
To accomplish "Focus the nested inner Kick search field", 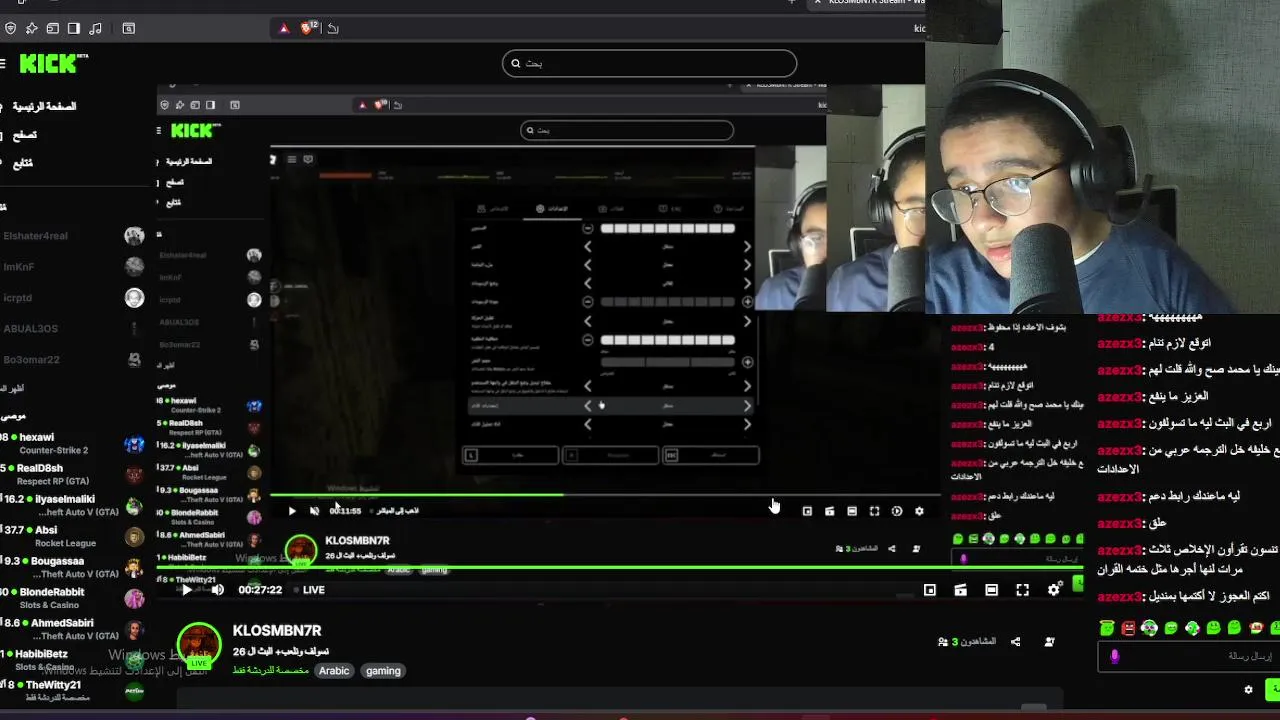I will pyautogui.click(x=627, y=130).
